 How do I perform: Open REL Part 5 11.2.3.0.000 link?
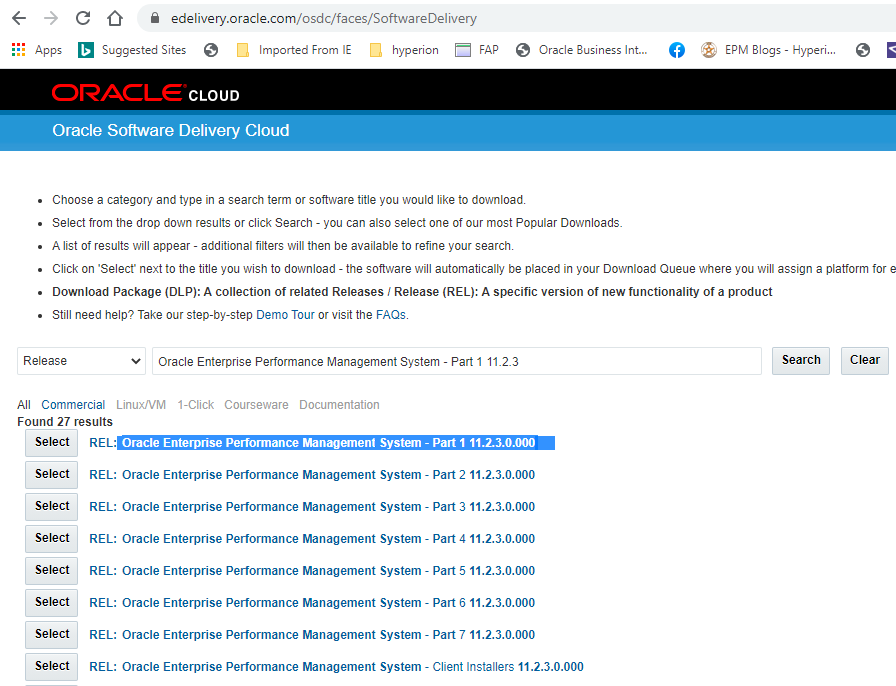tap(312, 571)
